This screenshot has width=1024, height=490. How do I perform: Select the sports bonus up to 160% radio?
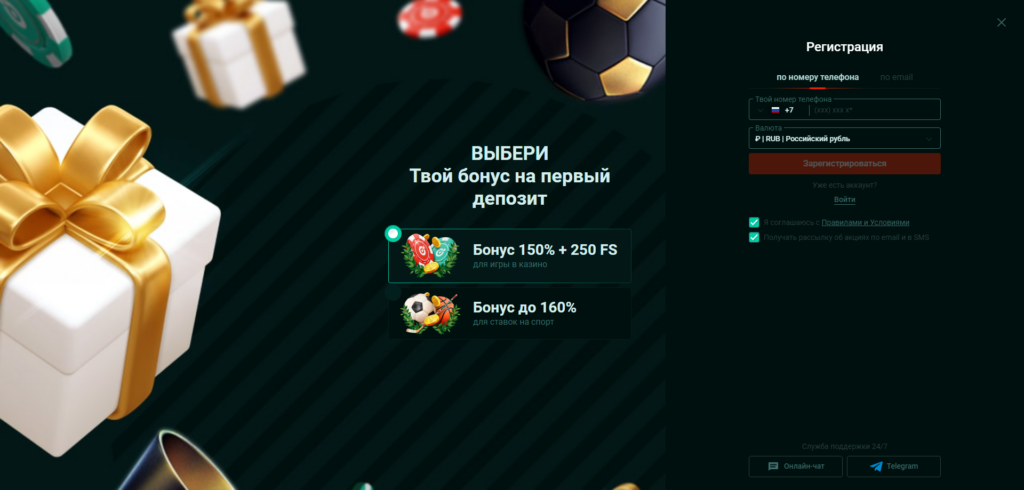pos(393,292)
